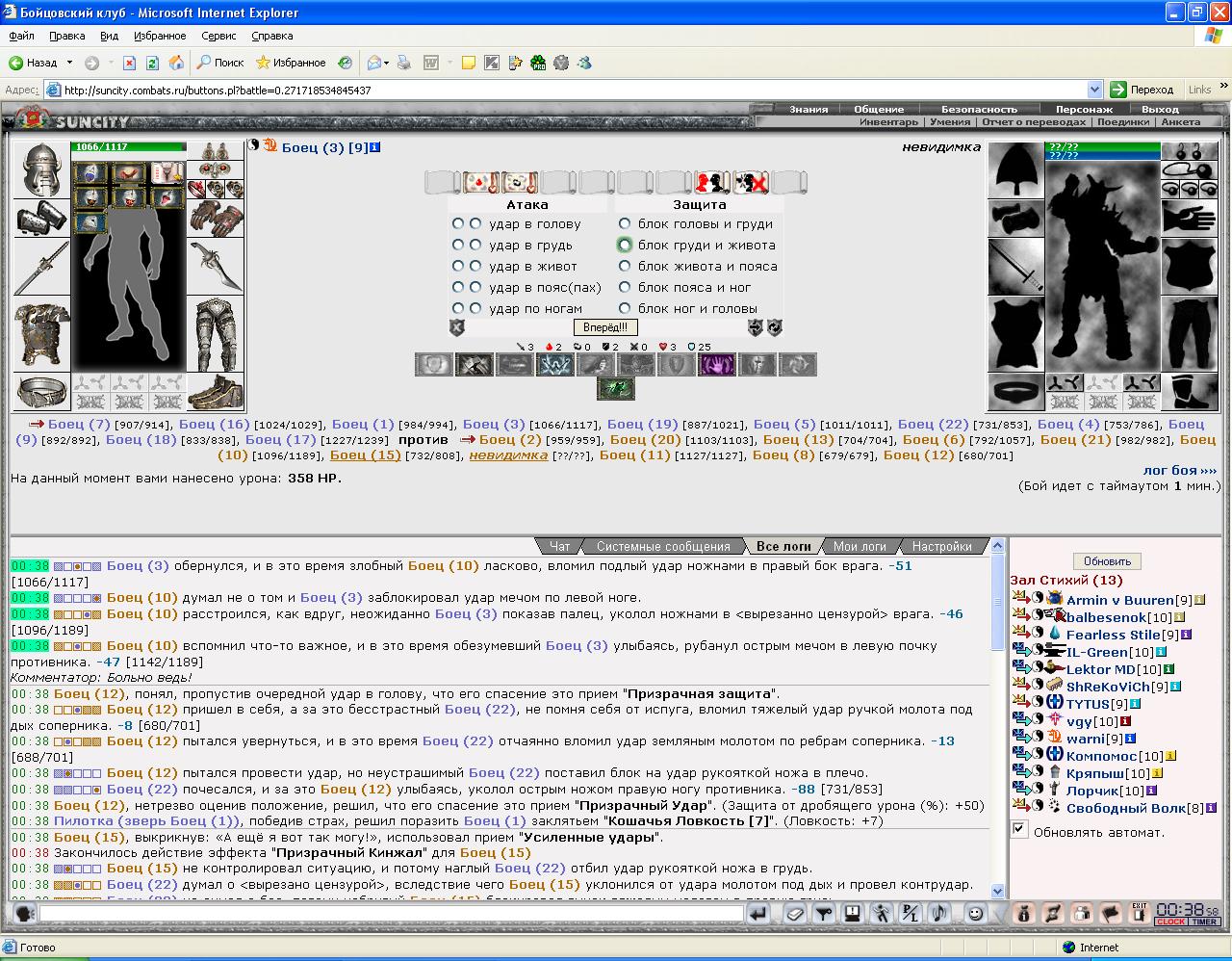The width and height of the screenshot is (1232, 961).
Task: Click the browser address URL field
Action: (575, 90)
